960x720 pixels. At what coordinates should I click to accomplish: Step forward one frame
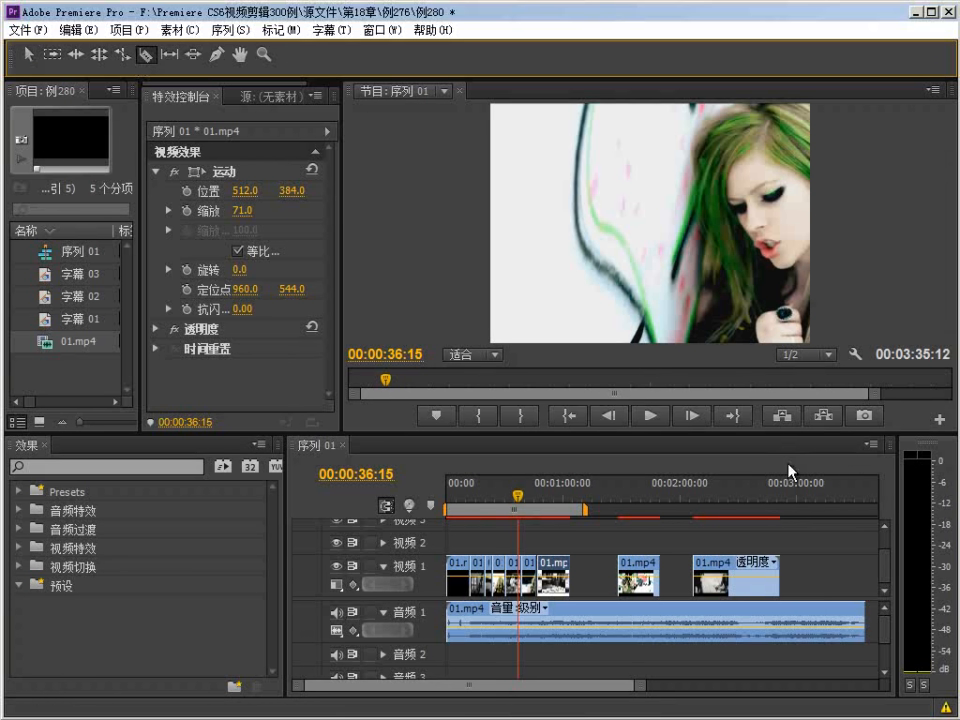click(x=692, y=416)
